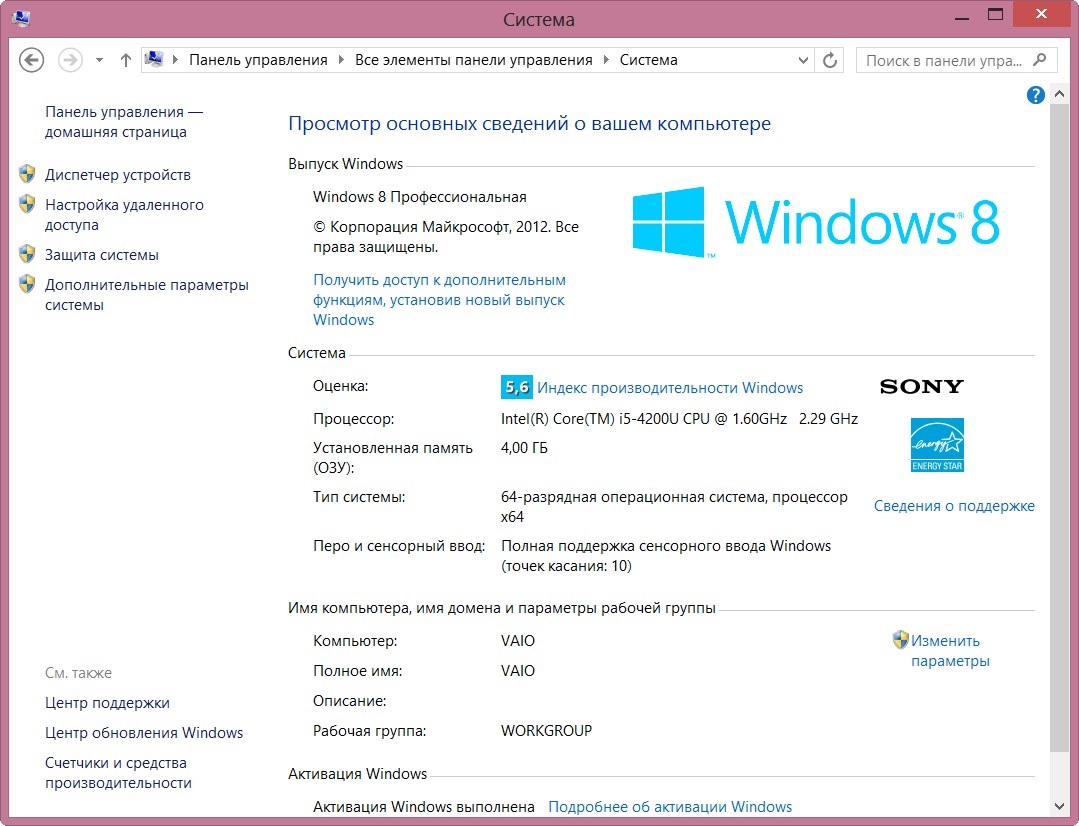Open Центр обновления Windows
The width and height of the screenshot is (1079, 826).
pos(144,733)
